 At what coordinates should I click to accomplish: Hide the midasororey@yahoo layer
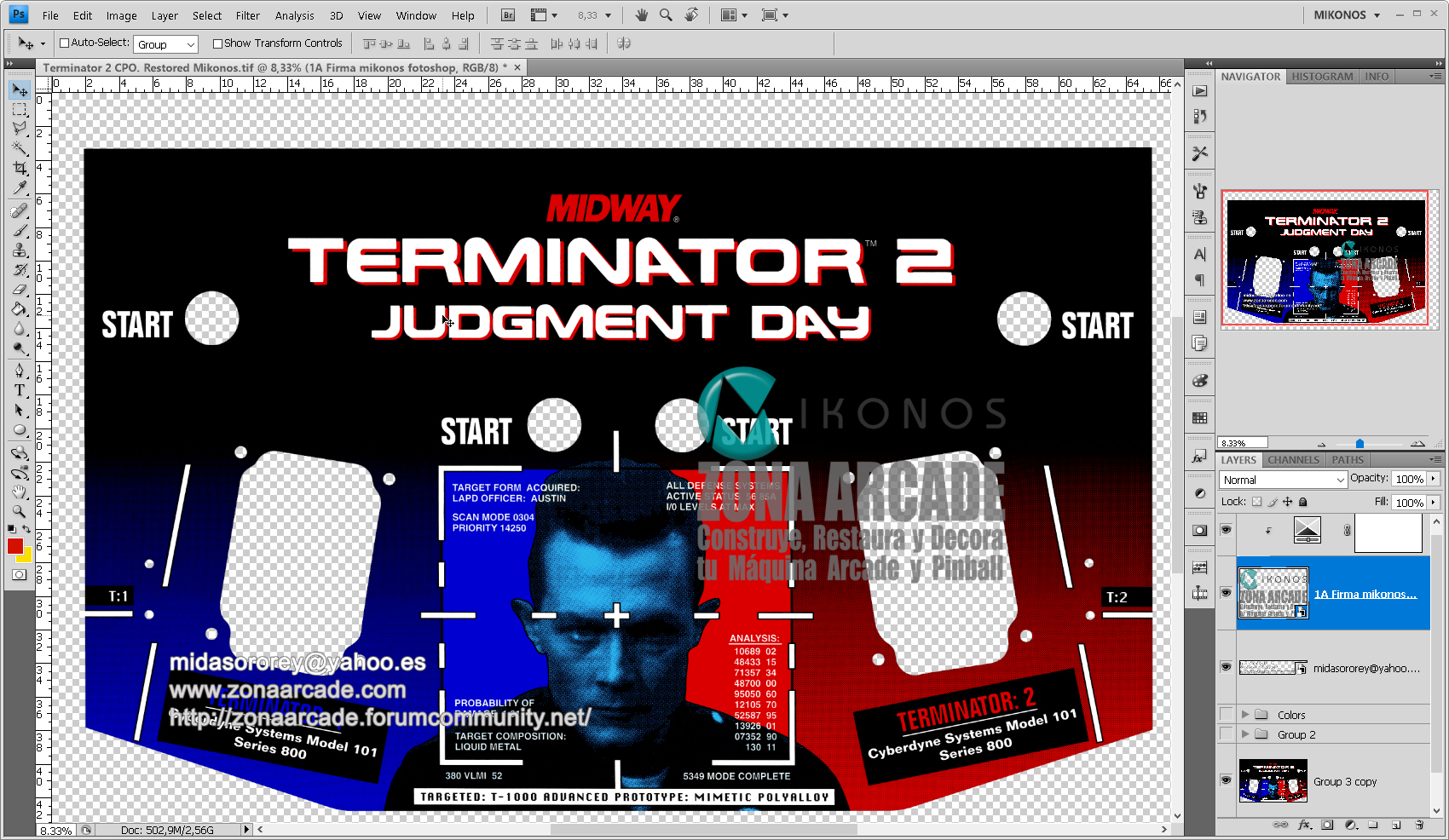click(x=1226, y=668)
